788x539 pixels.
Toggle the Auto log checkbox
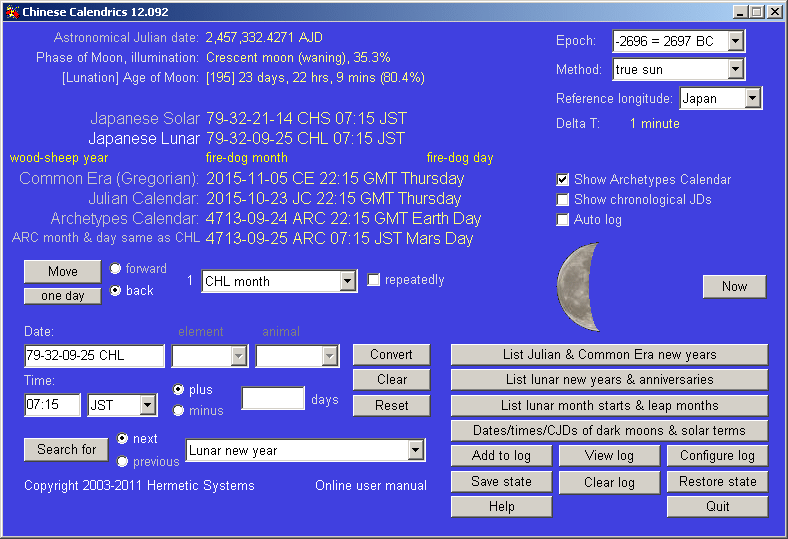[x=563, y=220]
